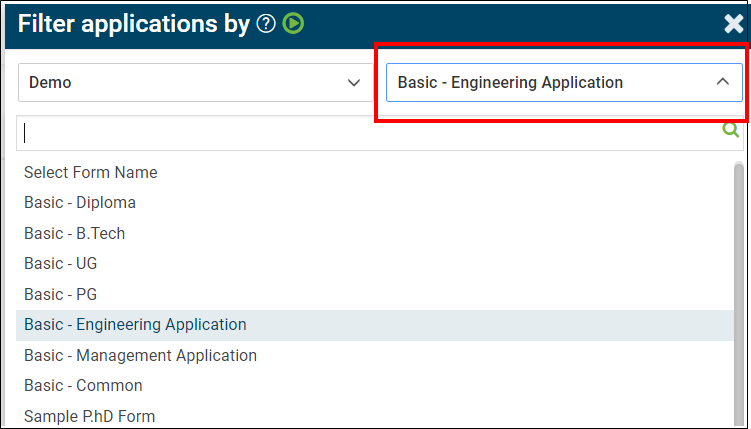Screen dimensions: 751x429
Task: Click the Demo dropdown chevron arrow
Action: [x=353, y=83]
